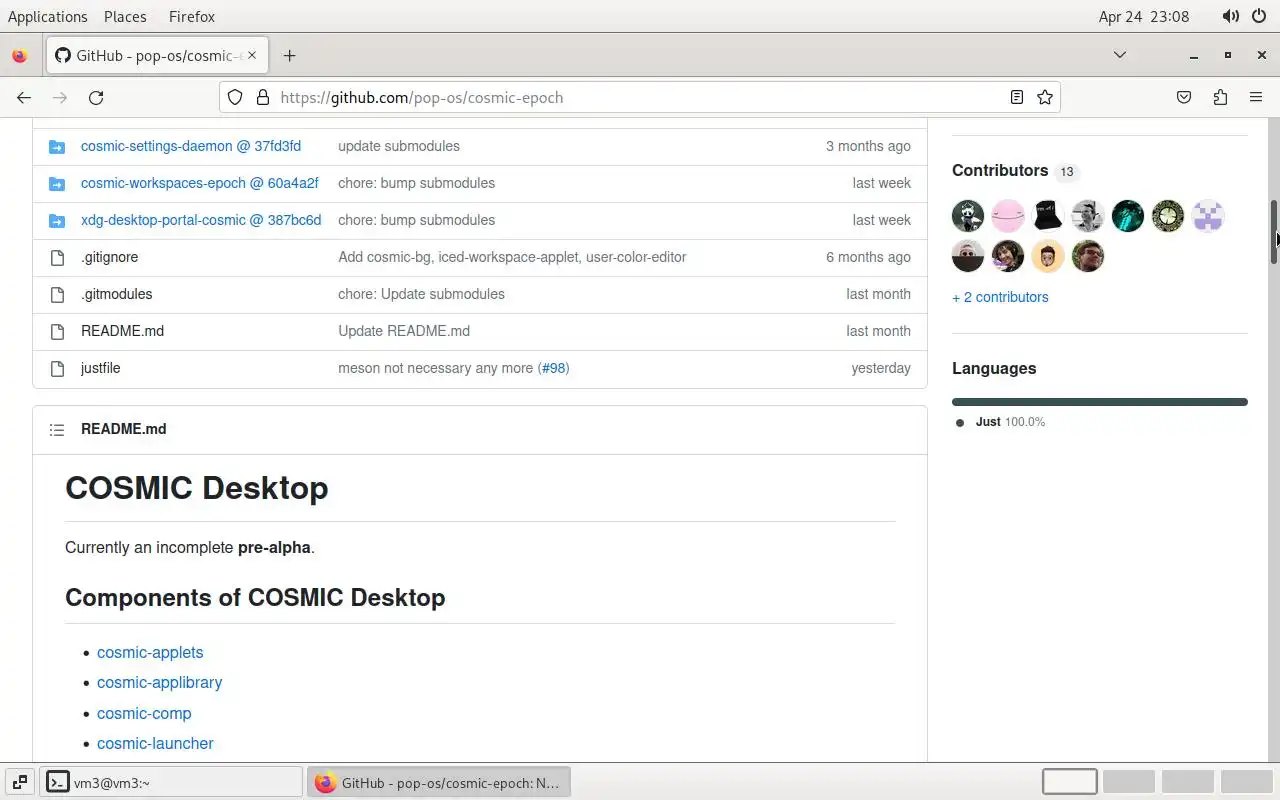This screenshot has height=800, width=1280.
Task: Click the Firefox back arrow
Action: coord(24,97)
